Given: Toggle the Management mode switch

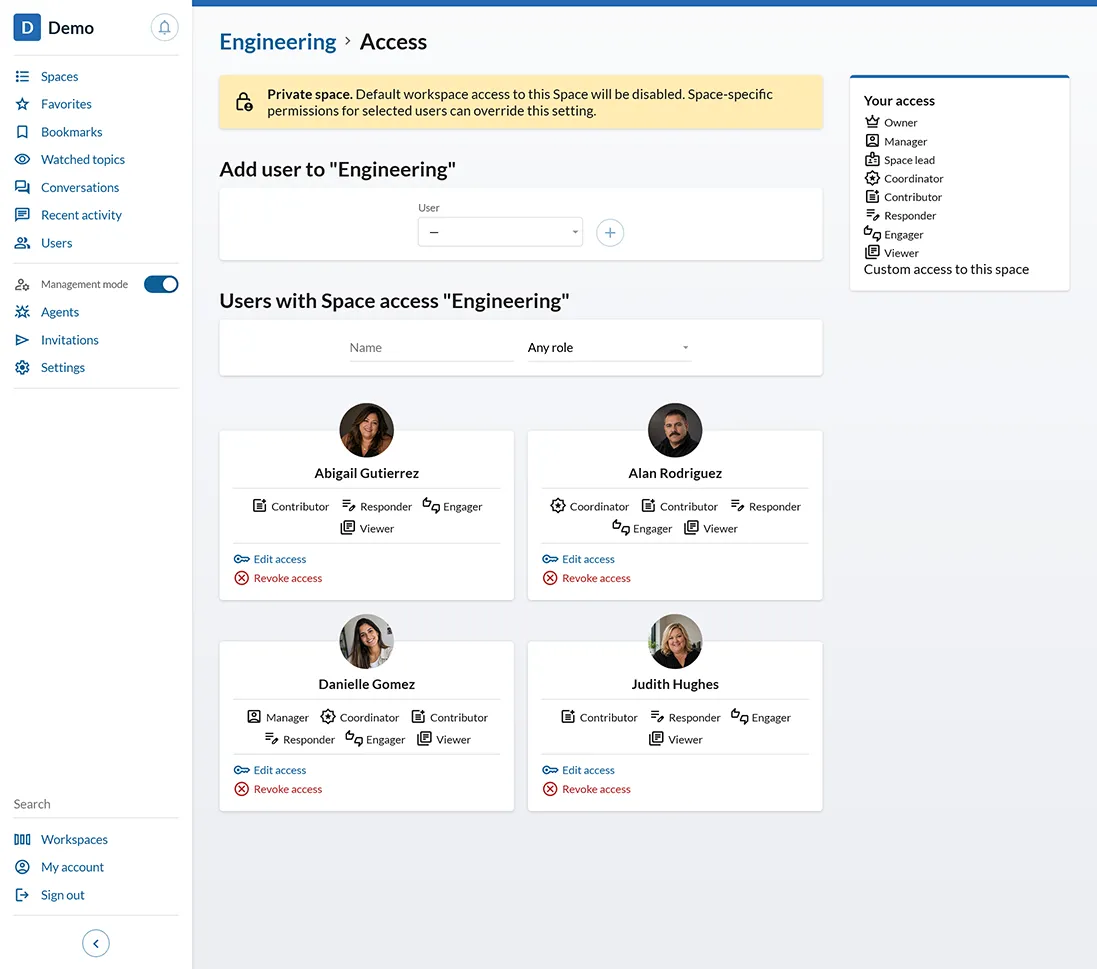Looking at the screenshot, I should coord(161,284).
